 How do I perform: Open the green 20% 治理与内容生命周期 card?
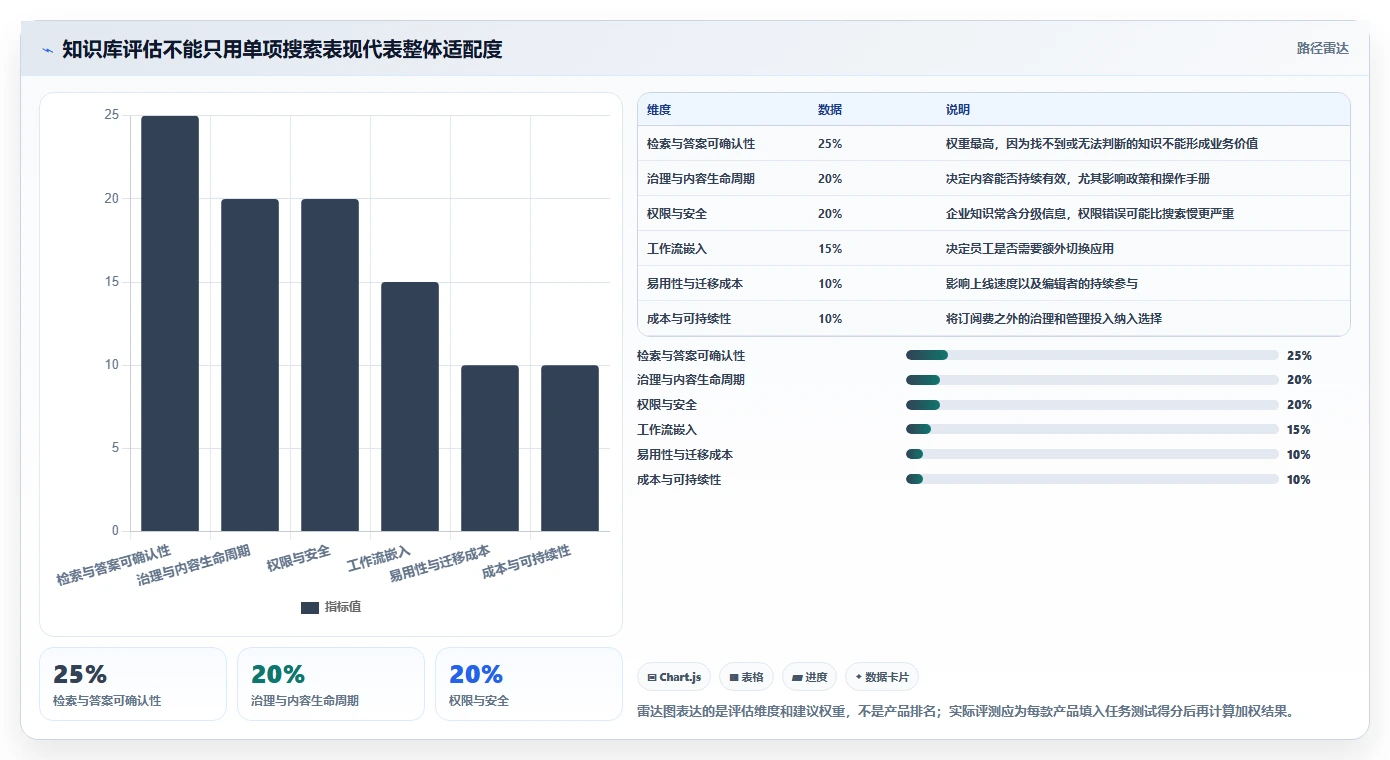[x=331, y=684]
